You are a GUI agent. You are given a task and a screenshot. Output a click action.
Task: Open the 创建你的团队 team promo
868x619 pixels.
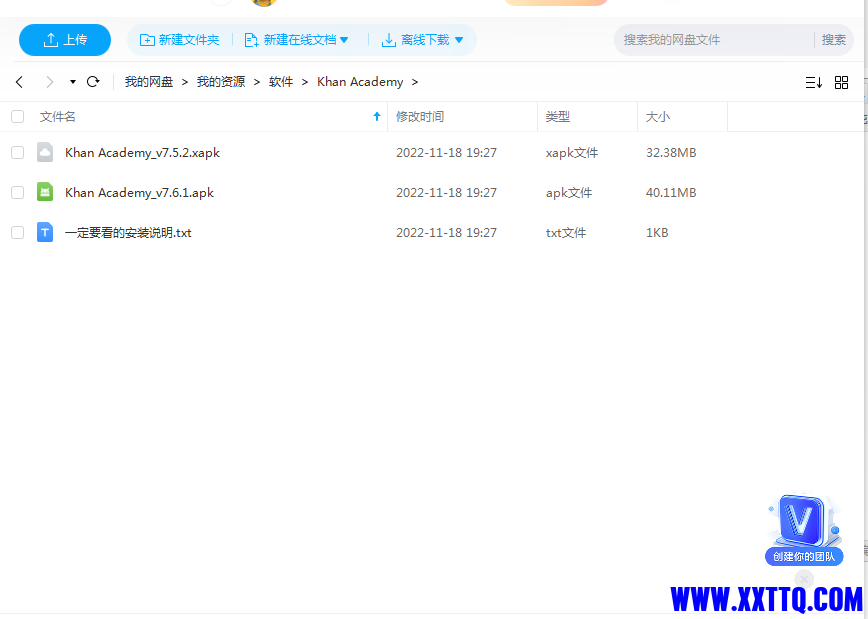point(804,530)
